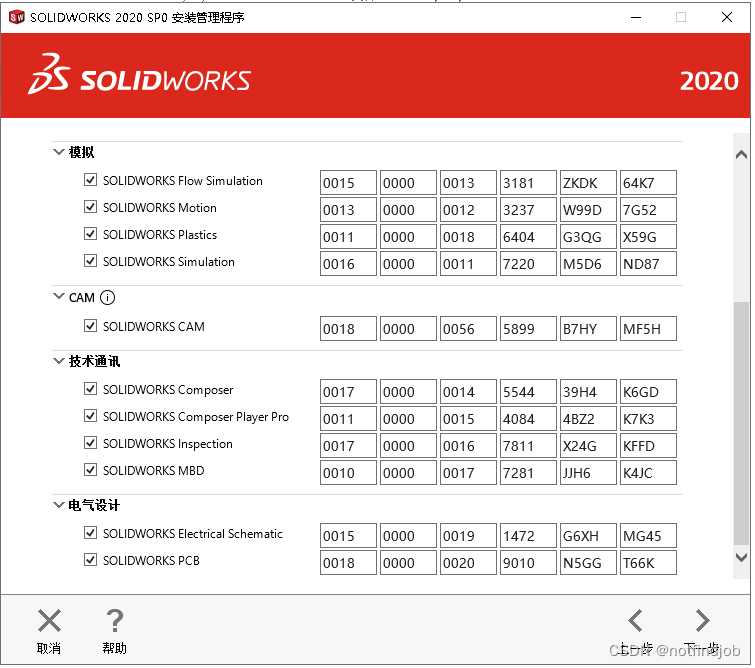Click first serial field of SOLIDWORKS Motion
The width and height of the screenshot is (755, 668).
point(348,210)
